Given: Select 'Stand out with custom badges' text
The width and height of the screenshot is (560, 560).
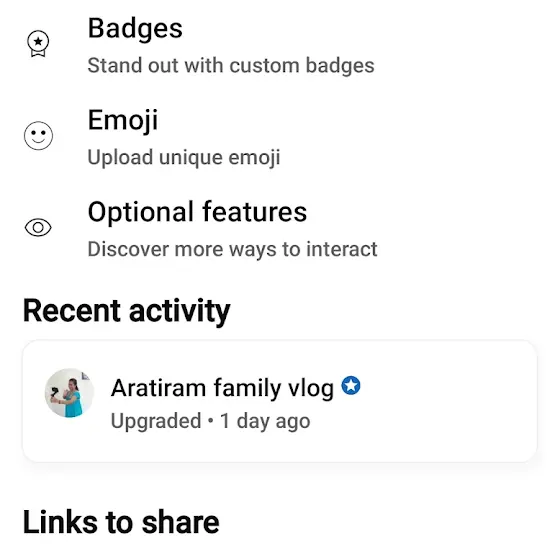Looking at the screenshot, I should tap(231, 65).
